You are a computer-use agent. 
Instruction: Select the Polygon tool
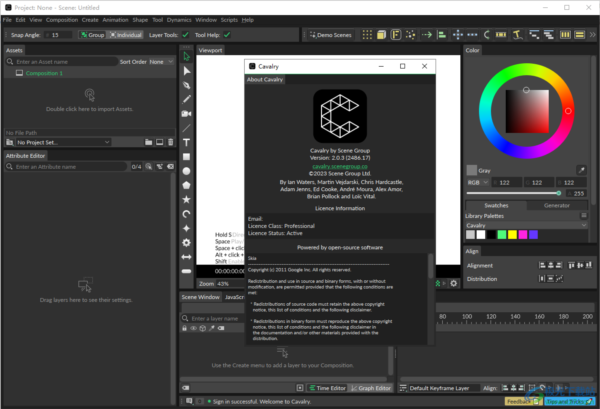(x=186, y=185)
